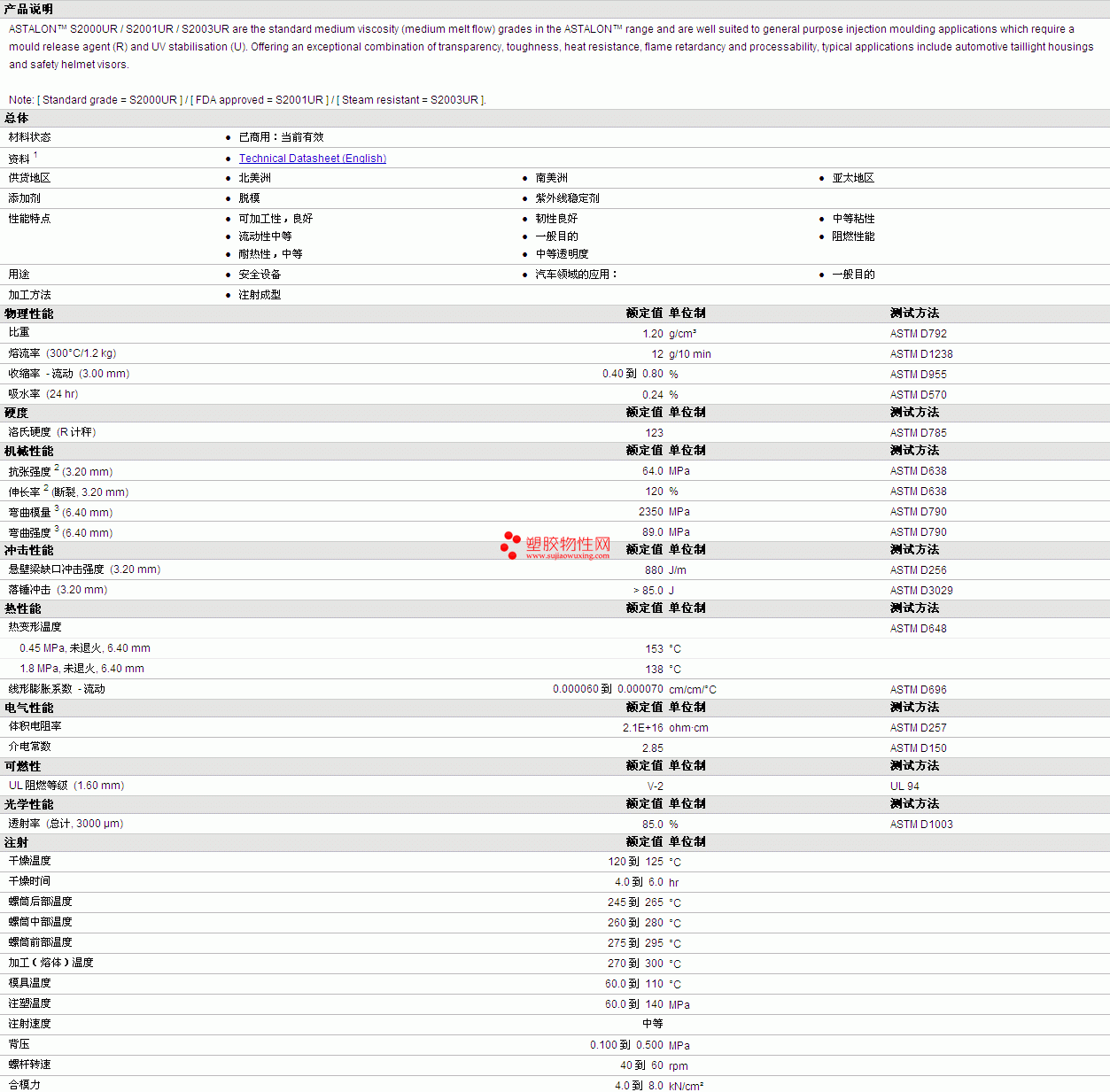This screenshot has width=1110, height=1092.
Task: Click the ASTM D792 test method link
Action: (x=918, y=334)
